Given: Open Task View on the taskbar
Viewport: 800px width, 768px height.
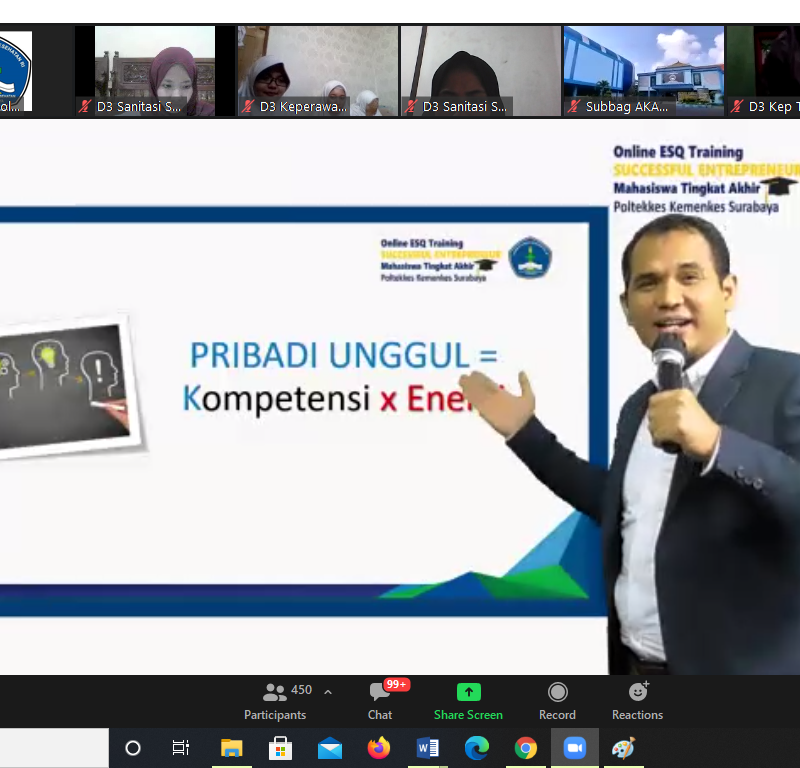Looking at the screenshot, I should pyautogui.click(x=181, y=748).
